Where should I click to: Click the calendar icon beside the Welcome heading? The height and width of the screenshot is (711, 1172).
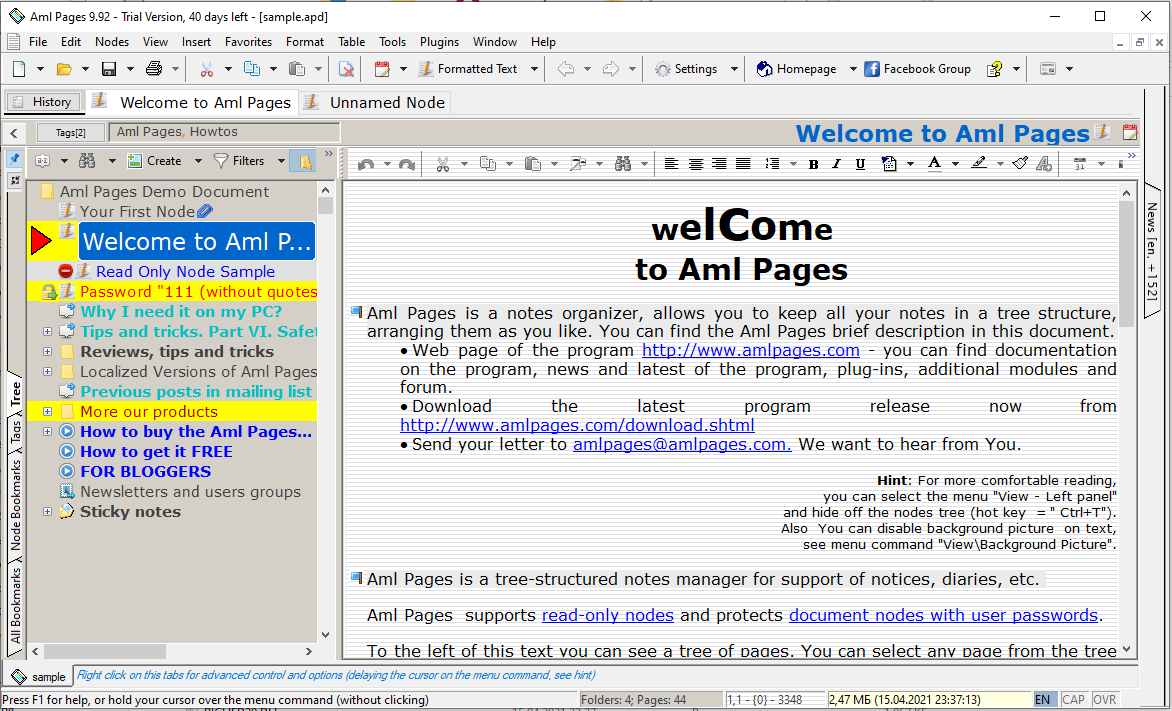coord(1129,132)
